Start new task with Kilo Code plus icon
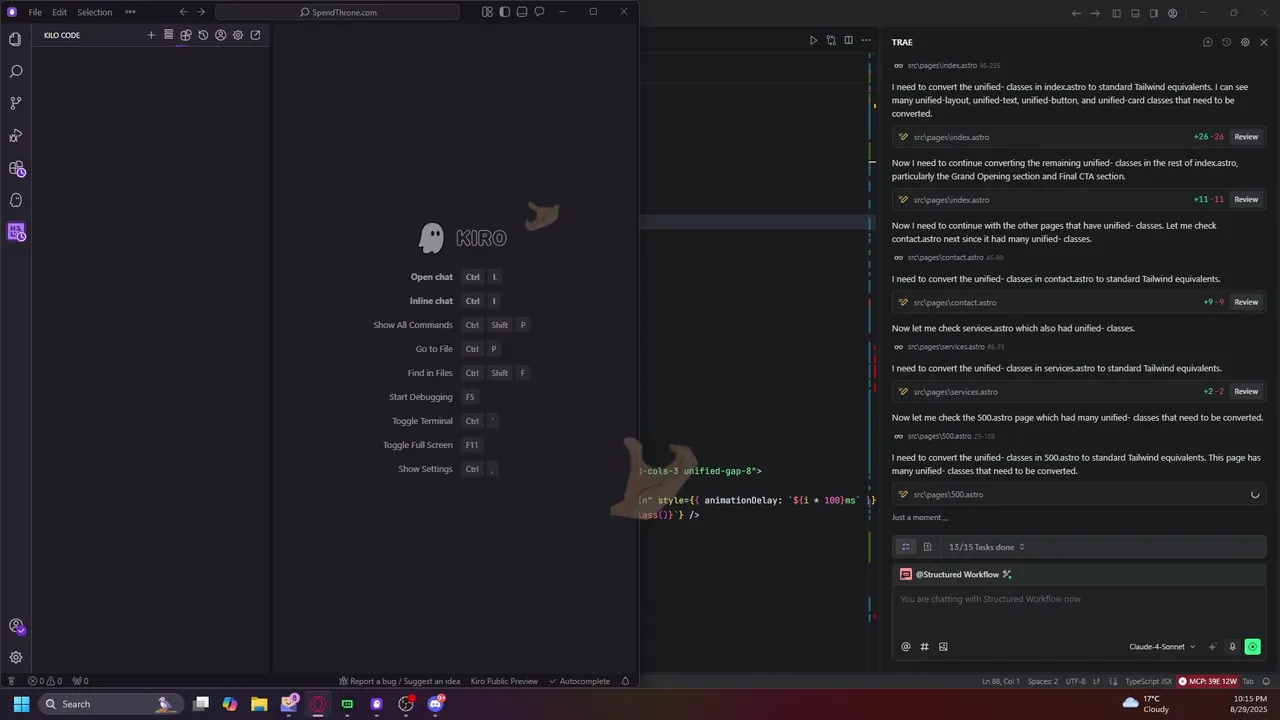1280x720 pixels. [151, 35]
